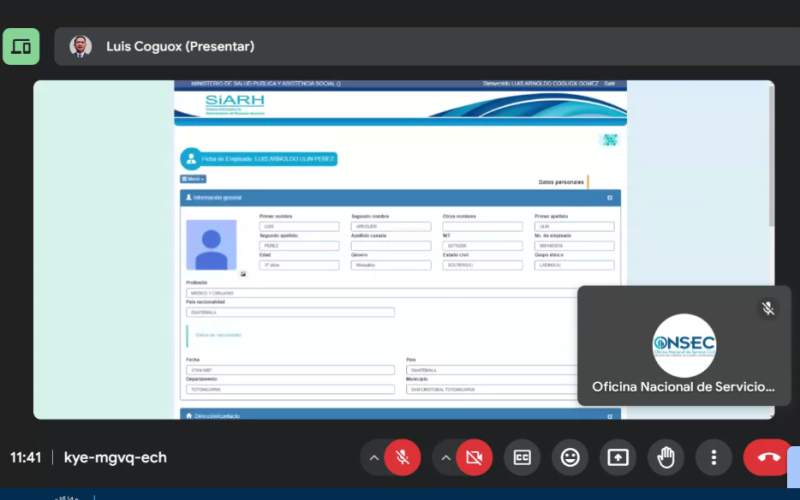Click the Salir logout link
The height and width of the screenshot is (500, 800).
609,84
